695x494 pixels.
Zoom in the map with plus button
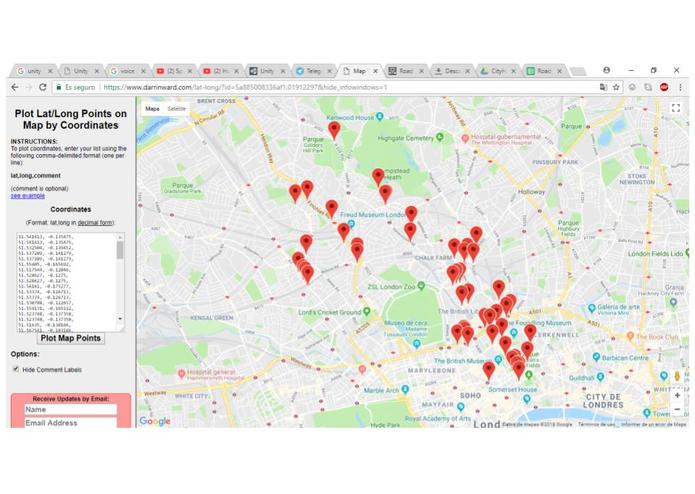(x=677, y=395)
